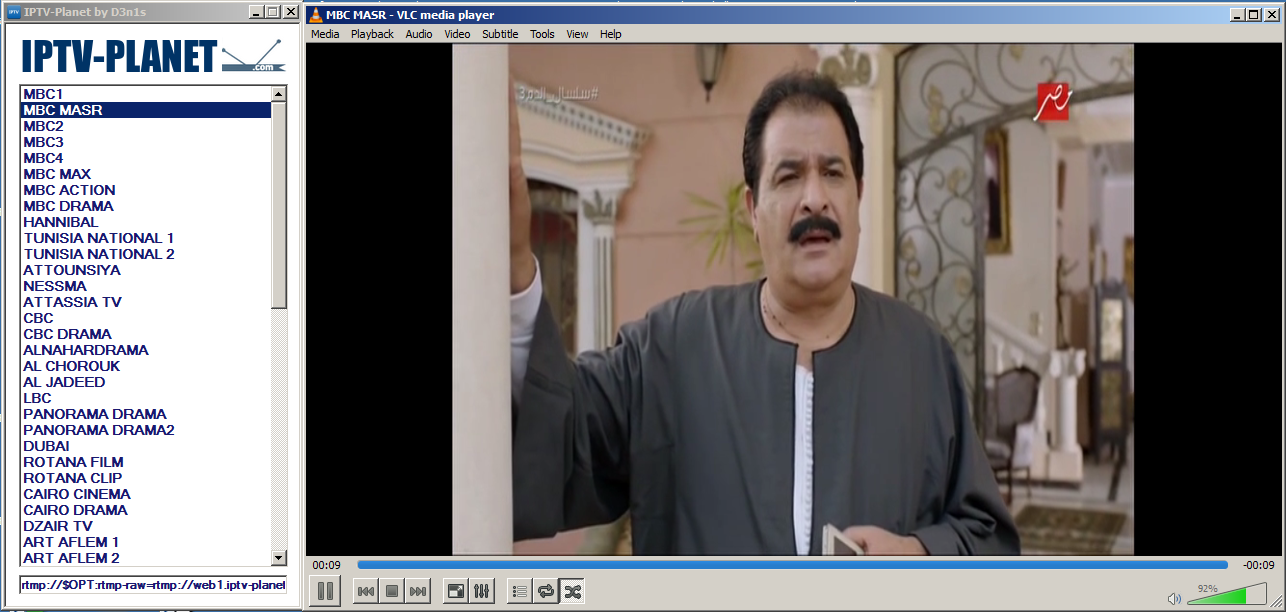Viewport: 1286px width, 612px height.
Task: Pause playback in VLC
Action: (x=325, y=591)
